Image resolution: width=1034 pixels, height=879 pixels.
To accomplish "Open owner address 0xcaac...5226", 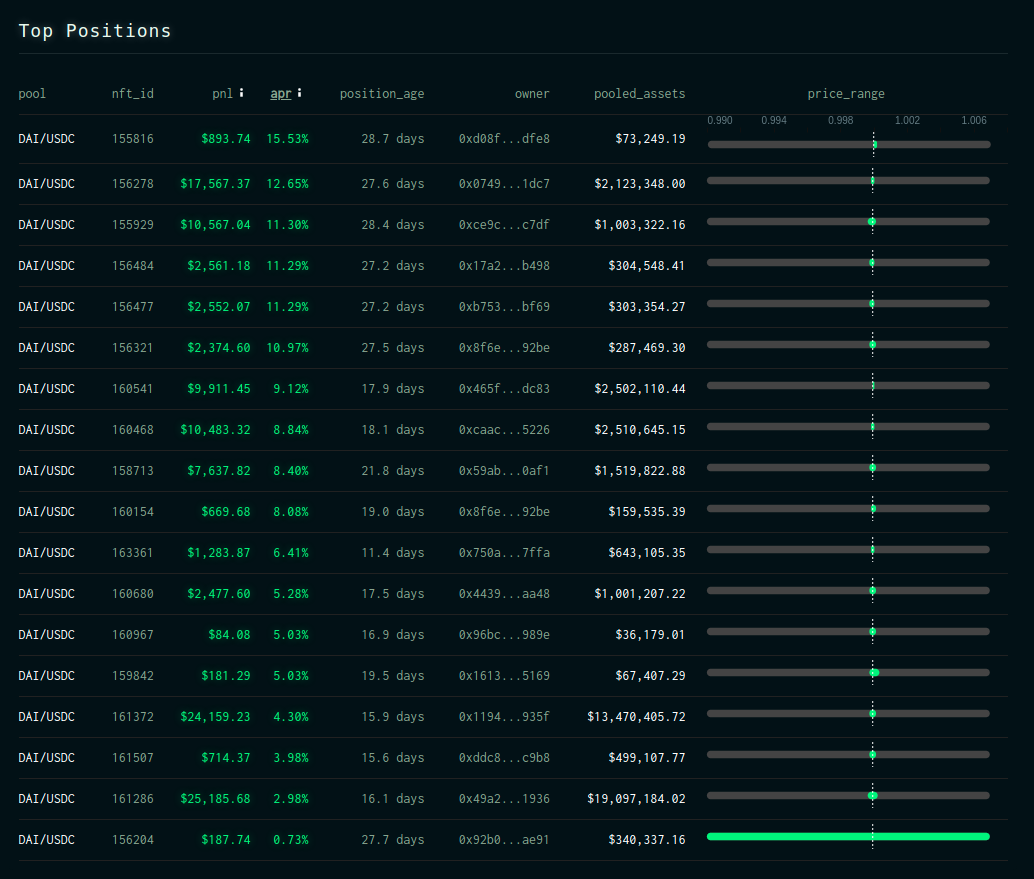I will point(504,429).
